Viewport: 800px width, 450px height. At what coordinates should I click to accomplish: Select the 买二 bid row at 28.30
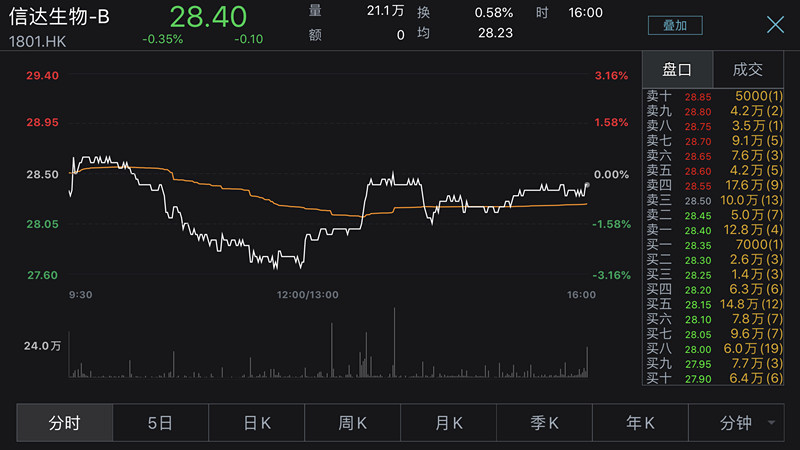(x=714, y=260)
